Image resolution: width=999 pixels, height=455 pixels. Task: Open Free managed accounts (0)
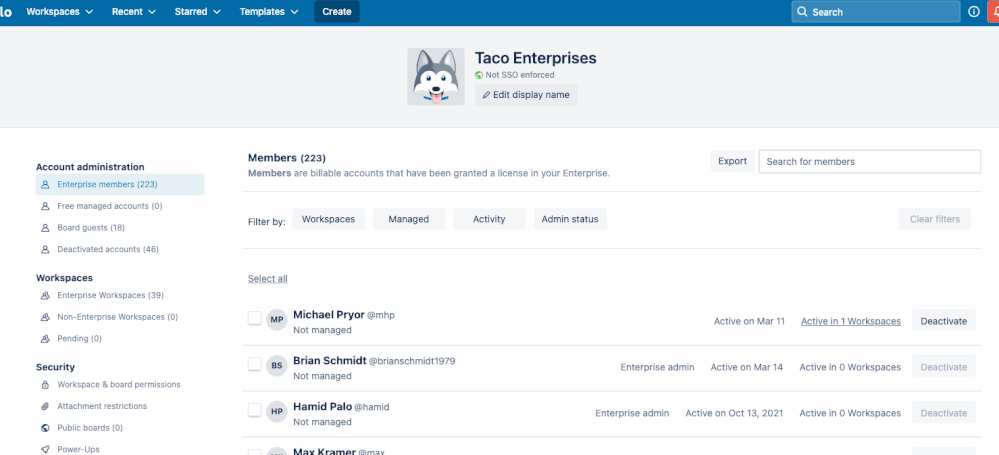click(x=110, y=206)
